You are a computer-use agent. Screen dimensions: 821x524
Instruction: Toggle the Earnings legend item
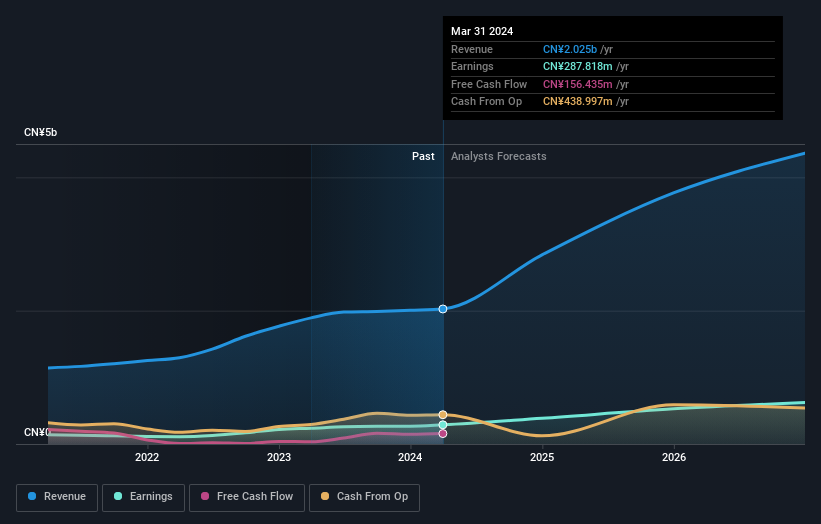142,497
